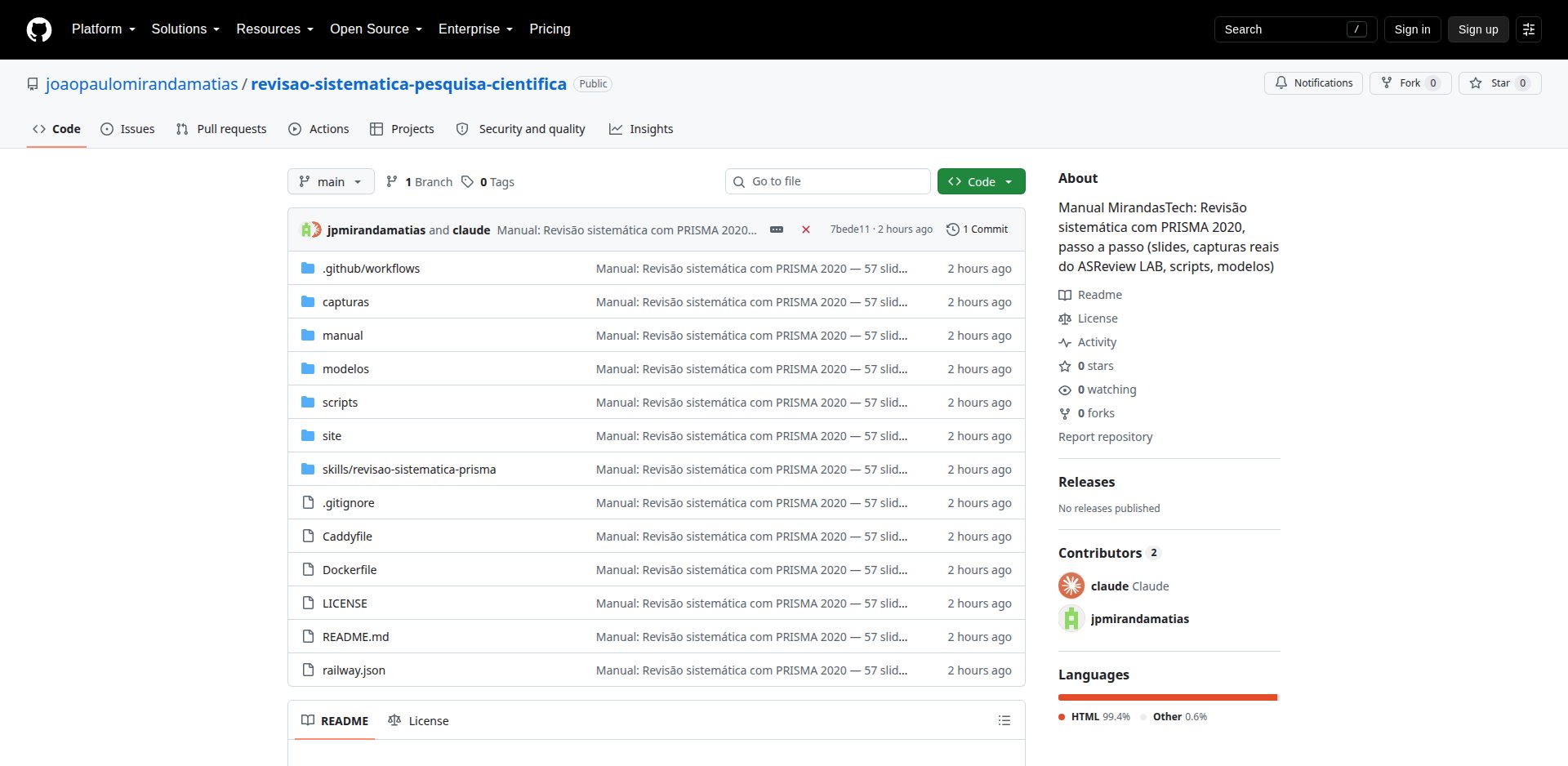Open the Dockerfile file

point(350,570)
